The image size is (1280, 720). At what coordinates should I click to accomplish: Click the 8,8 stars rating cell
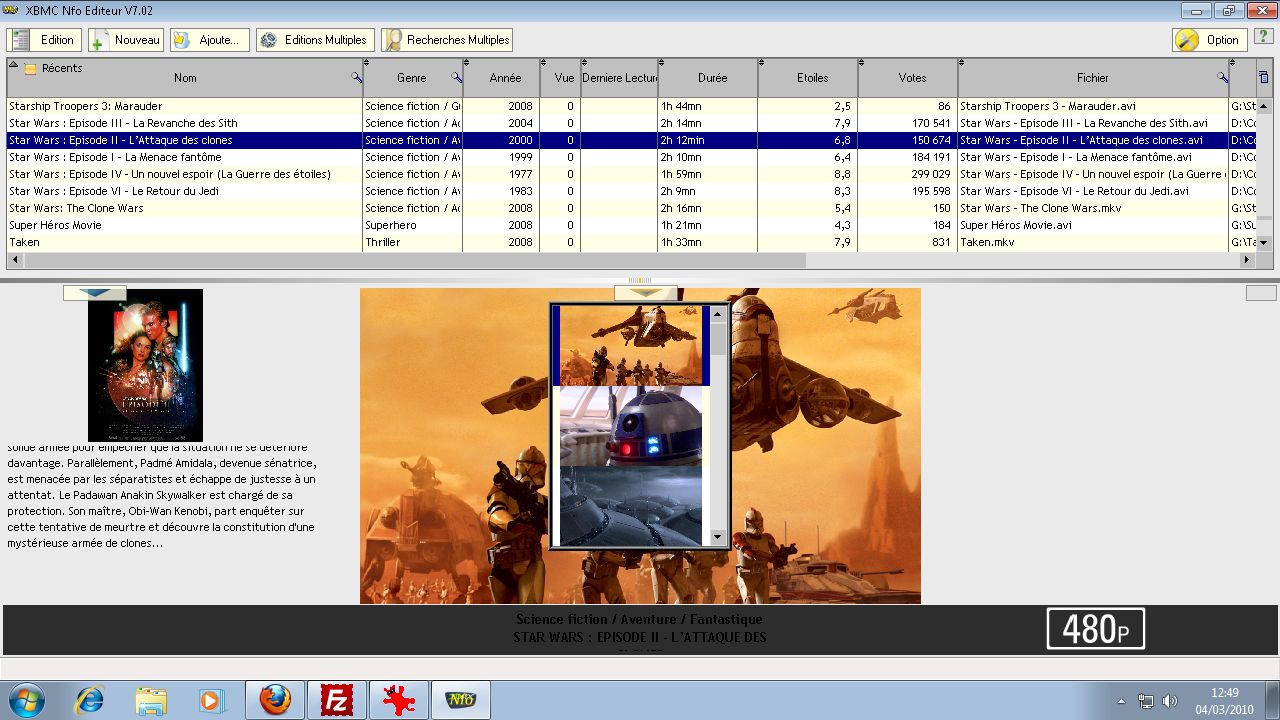(808, 174)
